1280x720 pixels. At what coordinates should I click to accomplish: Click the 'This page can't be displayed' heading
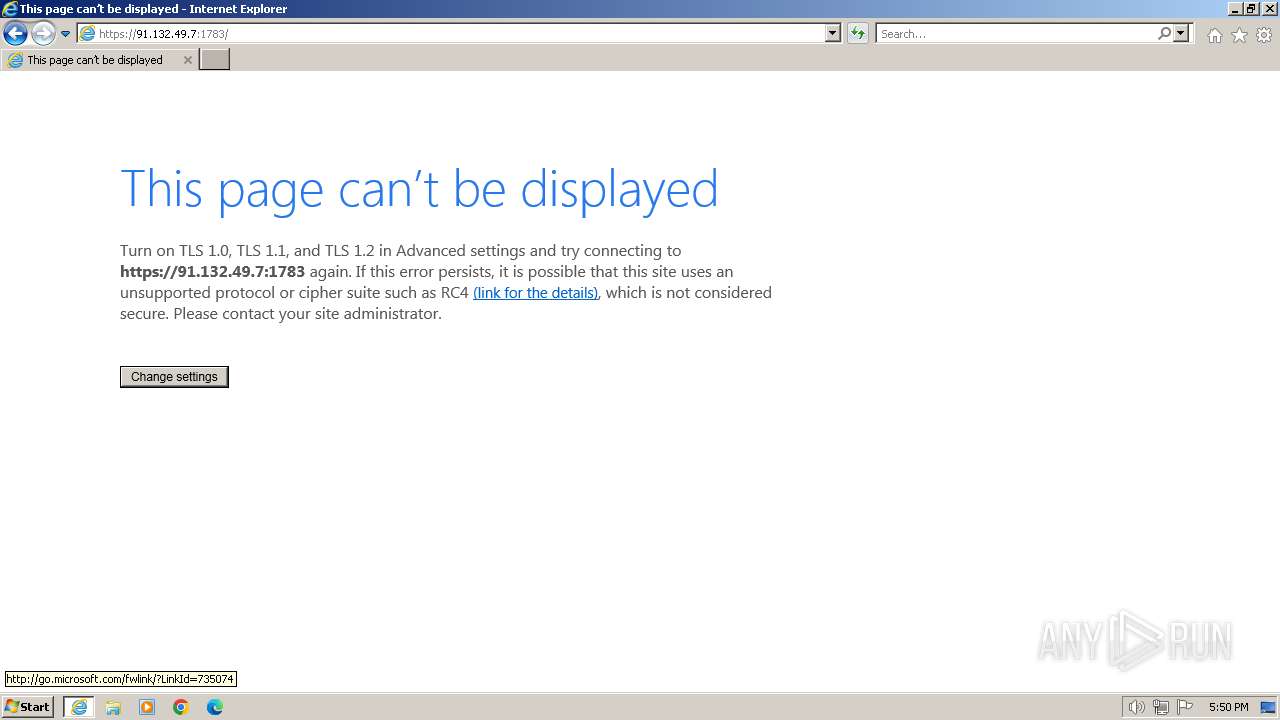tap(419, 189)
